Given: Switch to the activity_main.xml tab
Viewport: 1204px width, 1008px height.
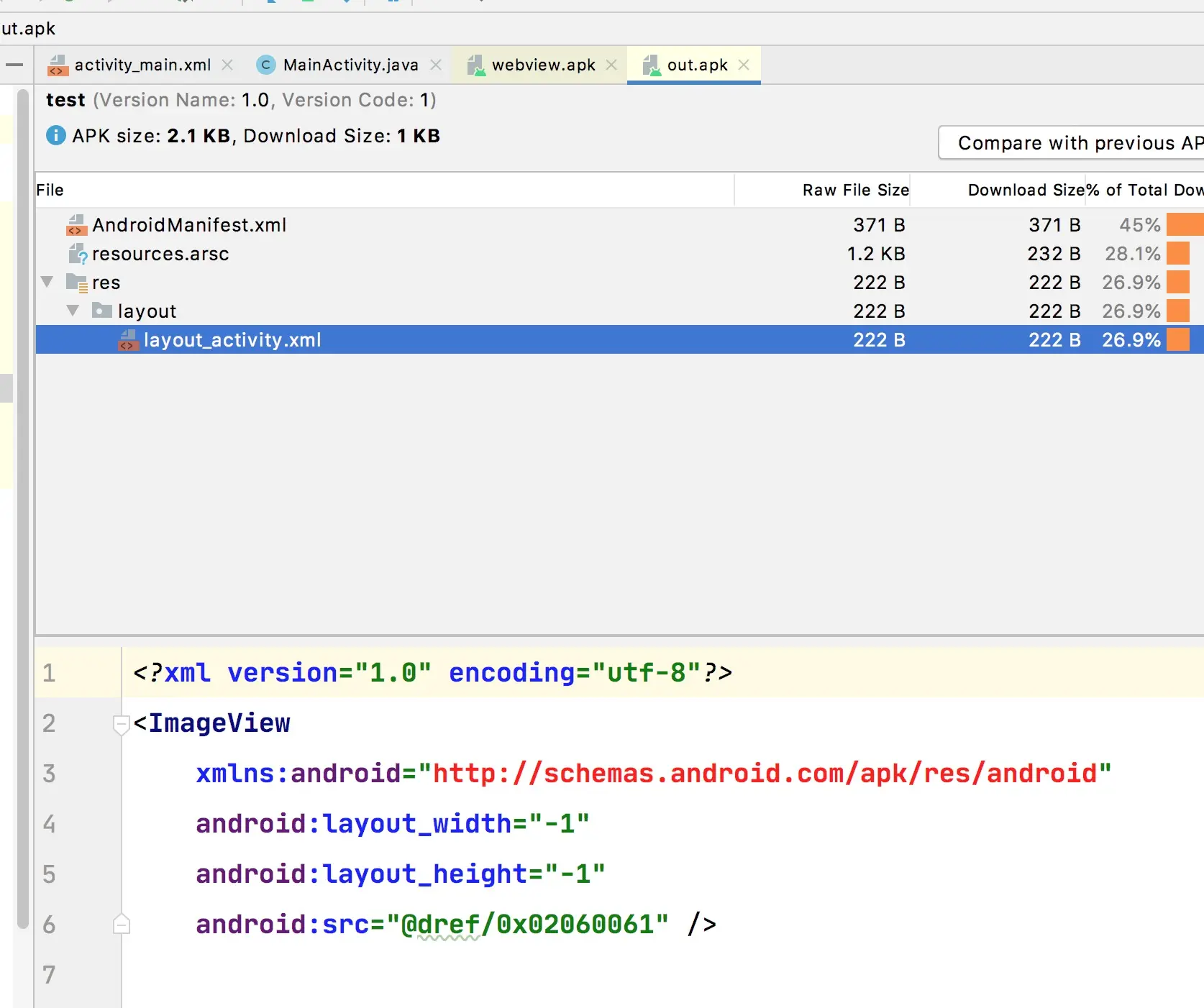Looking at the screenshot, I should 142,65.
